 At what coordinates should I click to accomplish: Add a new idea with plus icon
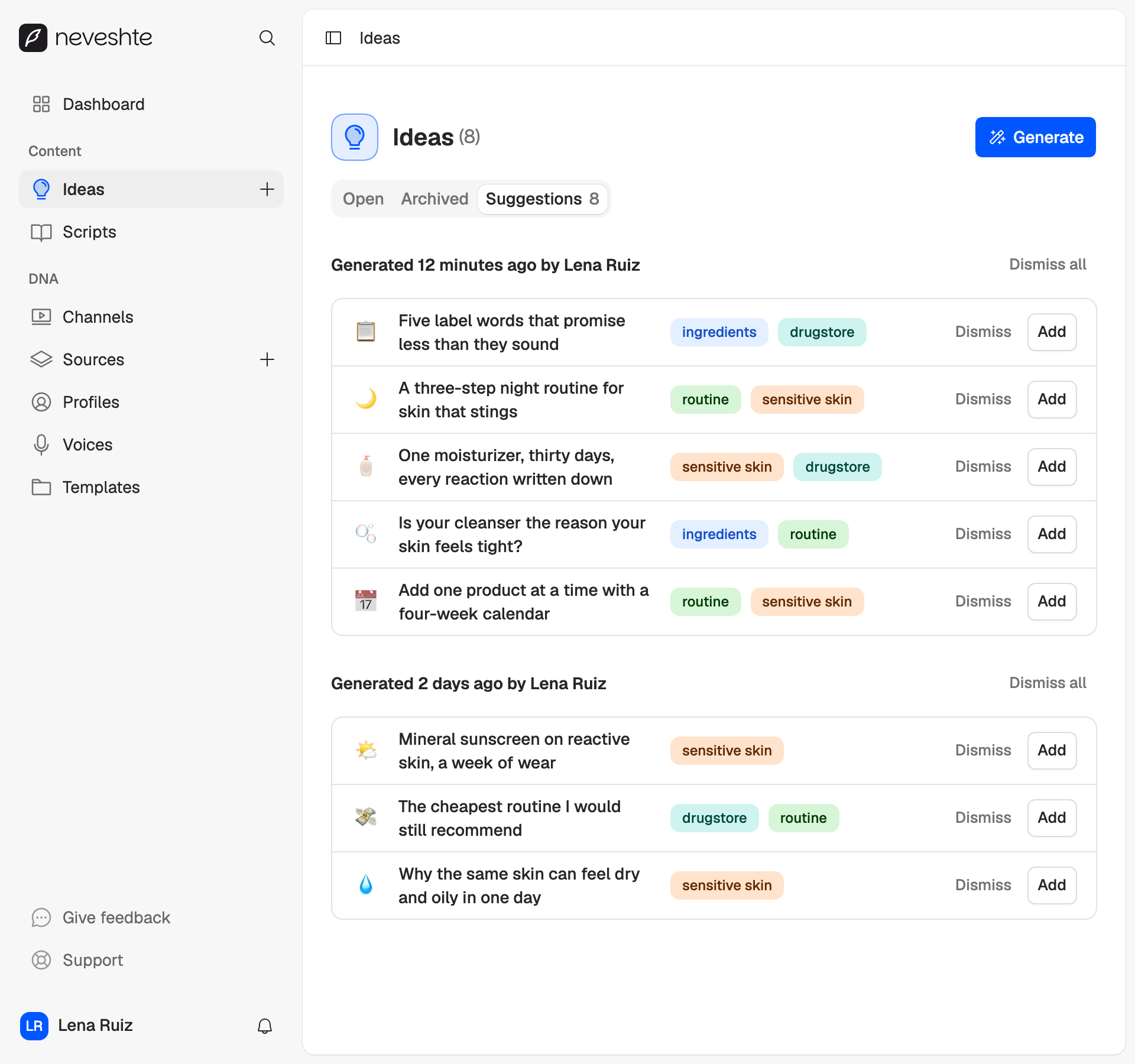(267, 189)
